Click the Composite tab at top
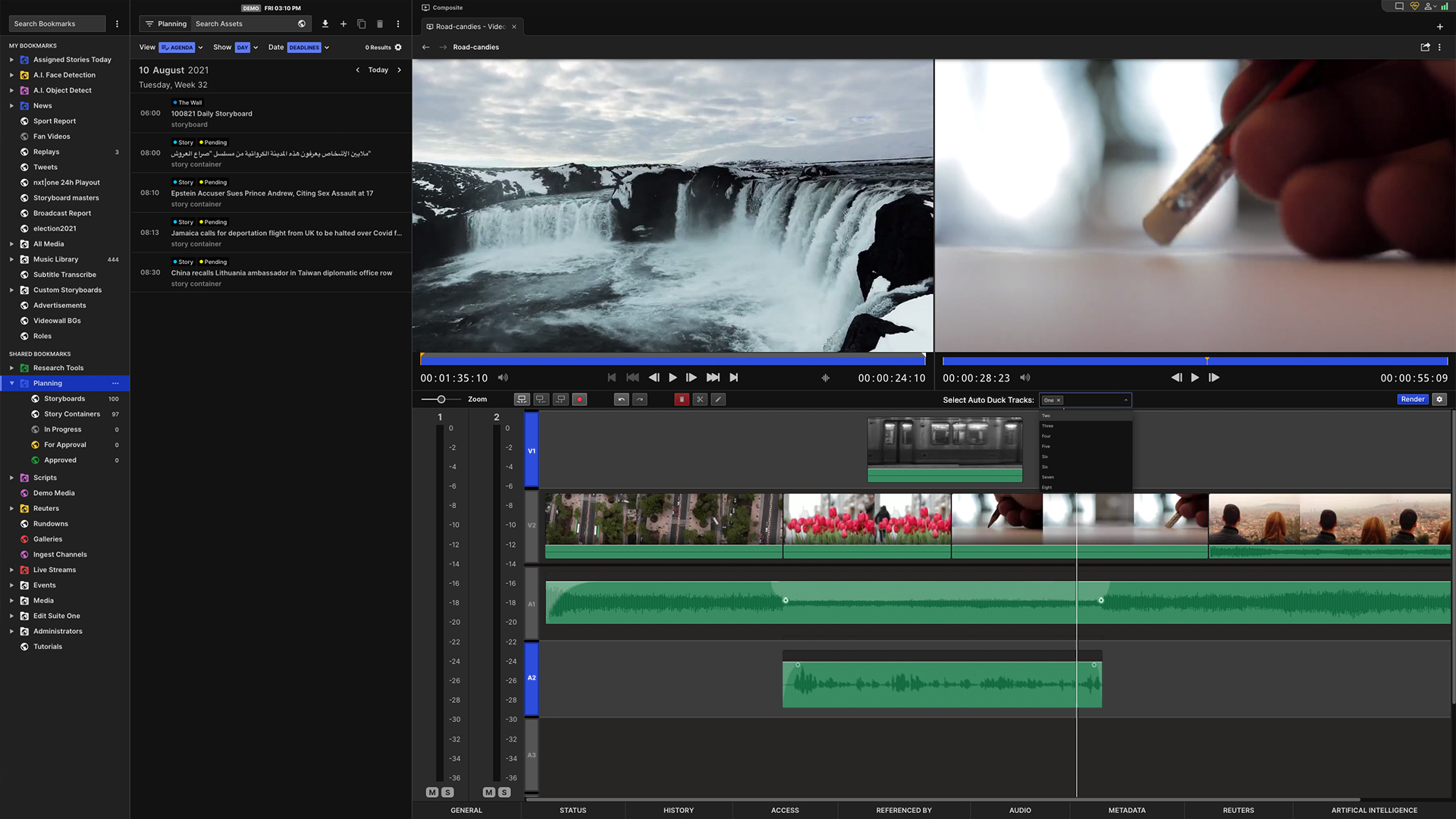Image resolution: width=1456 pixels, height=819 pixels. 448,8
